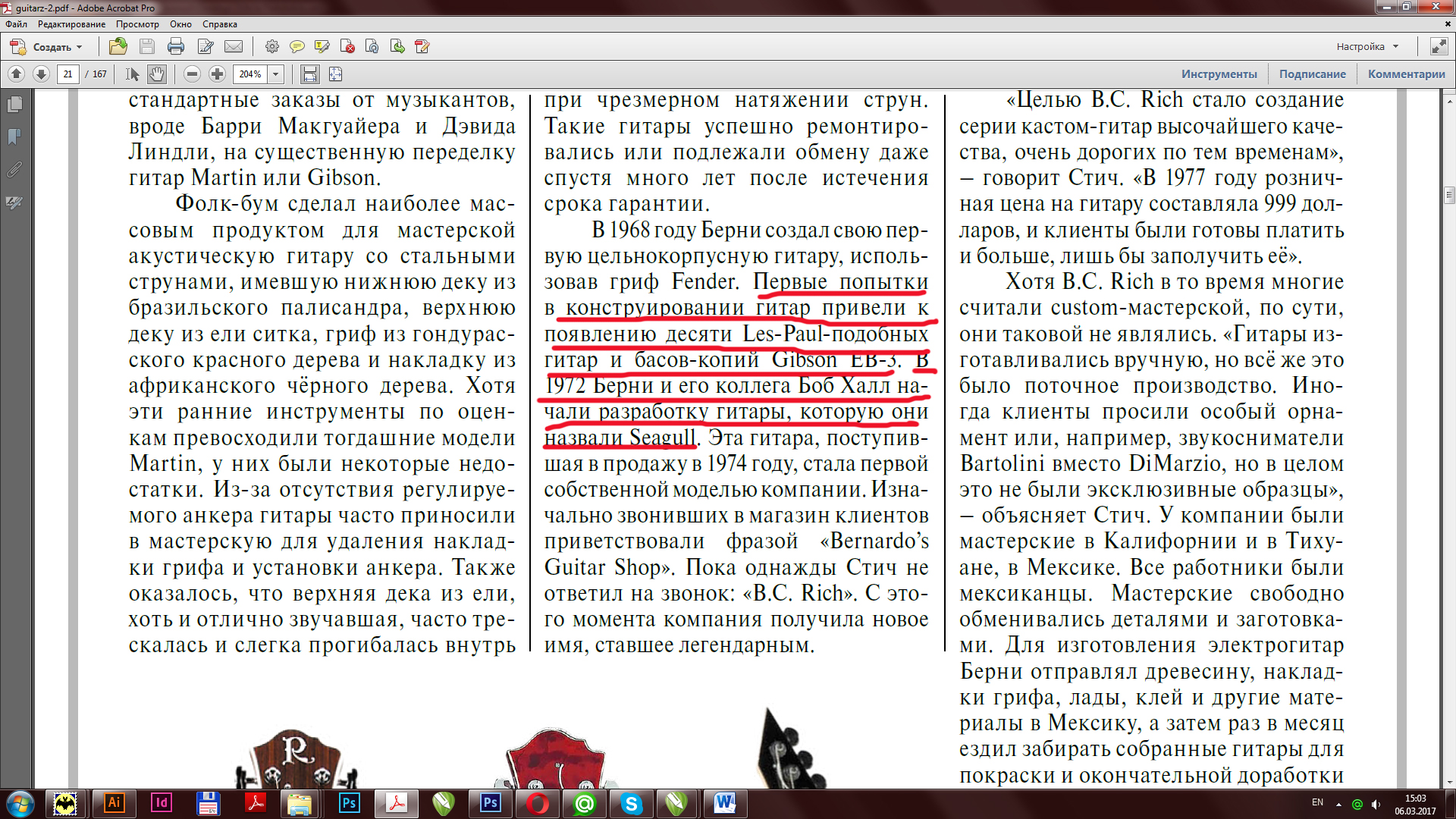Open the Просмотр menu
Image resolution: width=1456 pixels, height=819 pixels.
click(137, 24)
